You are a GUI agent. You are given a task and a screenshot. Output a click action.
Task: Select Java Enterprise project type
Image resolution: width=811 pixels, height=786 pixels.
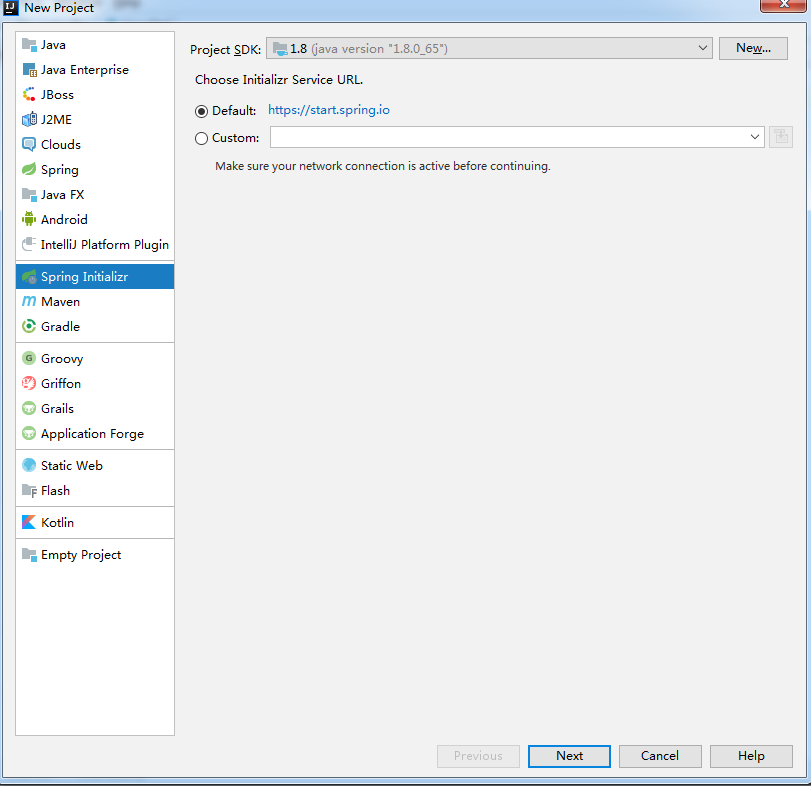tap(95, 70)
